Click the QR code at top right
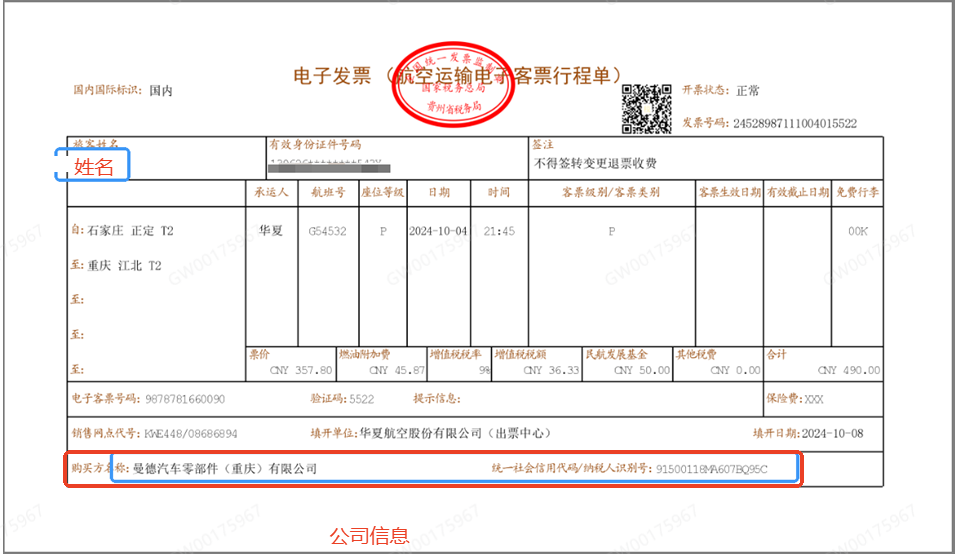The height and width of the screenshot is (554, 955). pos(647,108)
